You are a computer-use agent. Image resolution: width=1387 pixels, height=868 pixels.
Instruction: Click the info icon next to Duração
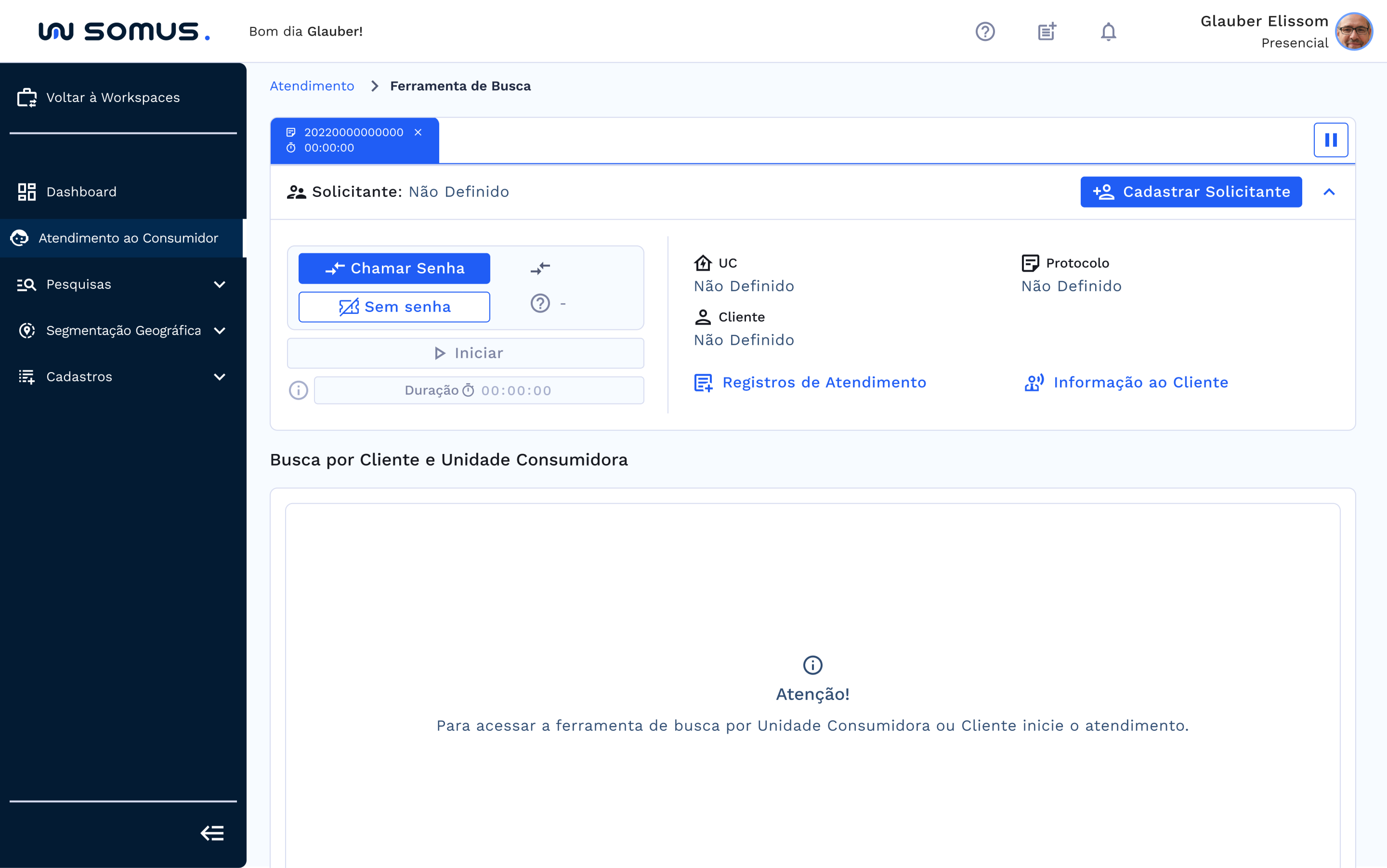point(298,390)
